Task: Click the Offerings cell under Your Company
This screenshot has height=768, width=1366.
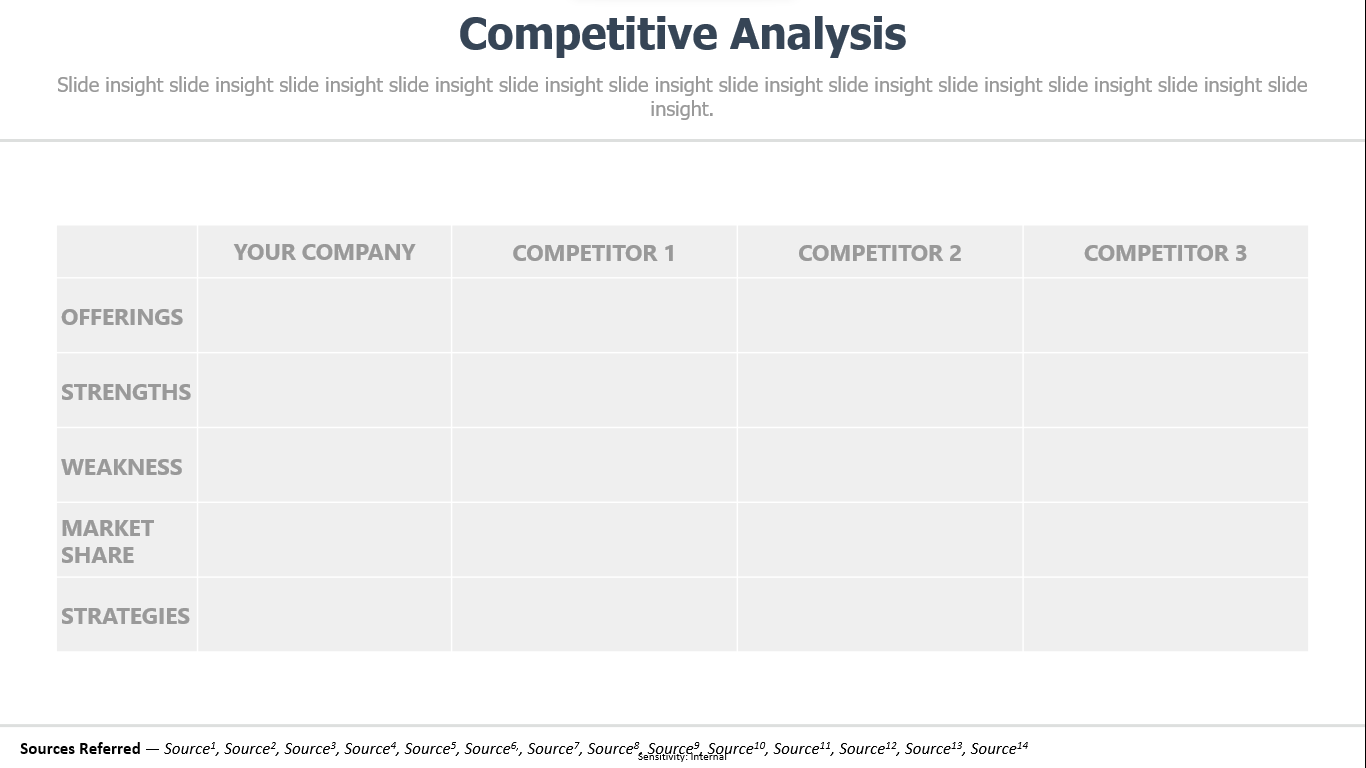Action: pyautogui.click(x=324, y=315)
